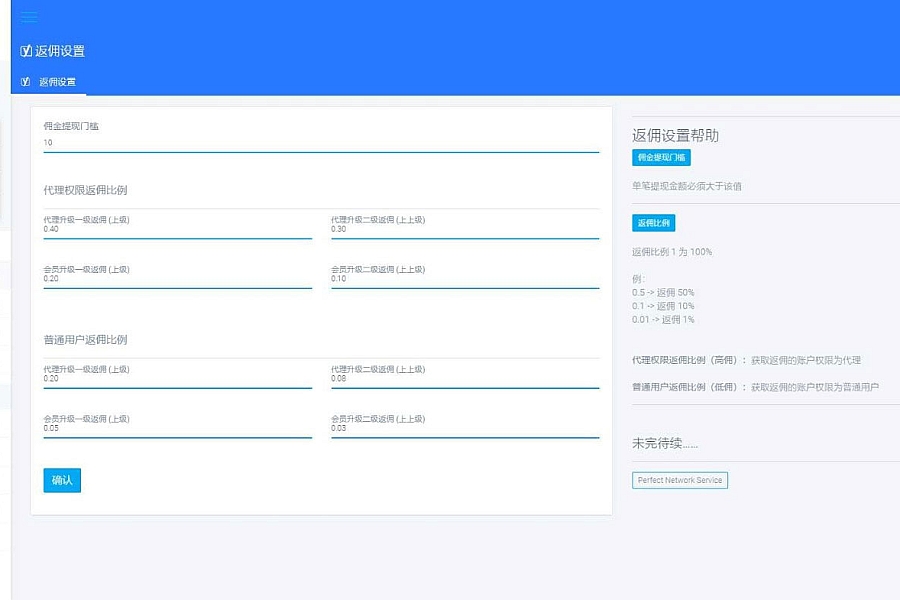Focus 代理升级一级返佣 field under 代理权限返佣比例

pos(177,230)
